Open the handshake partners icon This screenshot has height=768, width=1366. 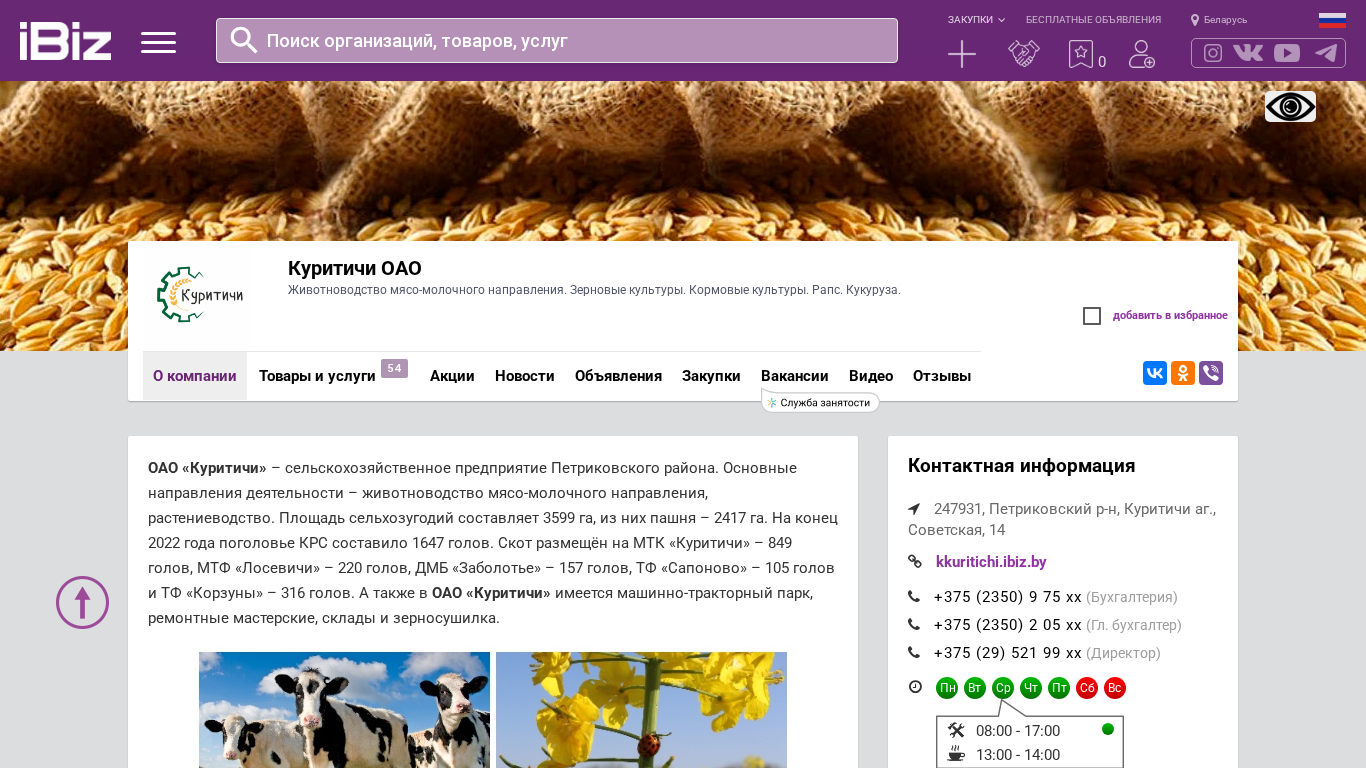1024,54
